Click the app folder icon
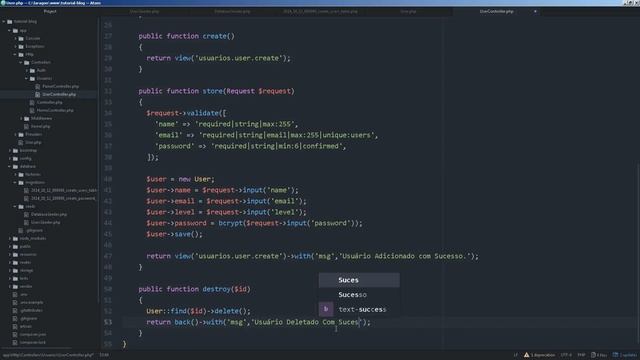The height and width of the screenshot is (360, 640). (x=15, y=31)
